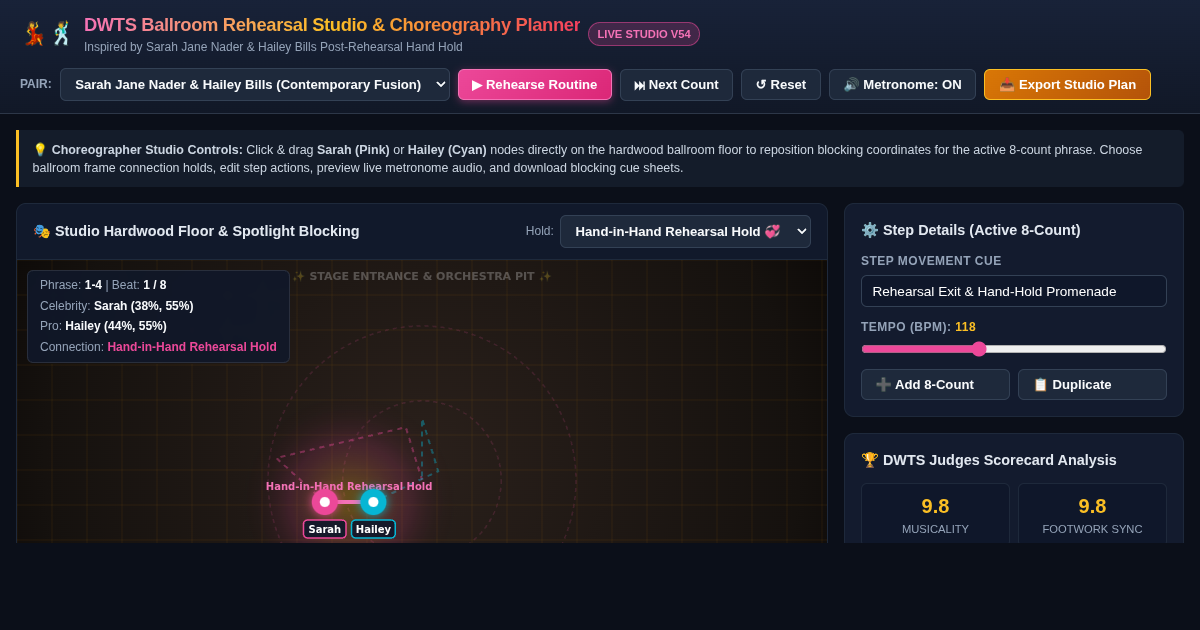The height and width of the screenshot is (630, 1200).
Task: Click the DWTS Ballroom Rehearsal Studio title
Action: 332,25
